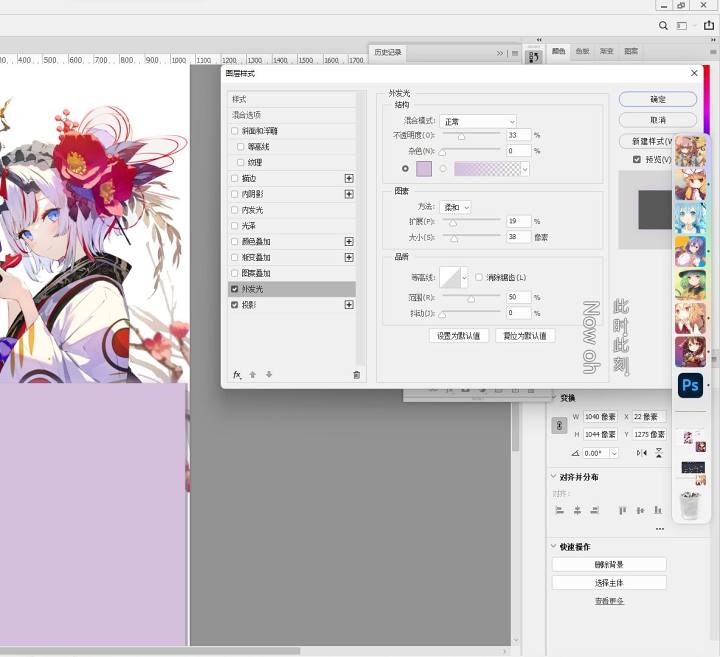Toggle the 预览 preview checkbox

[x=636, y=159]
